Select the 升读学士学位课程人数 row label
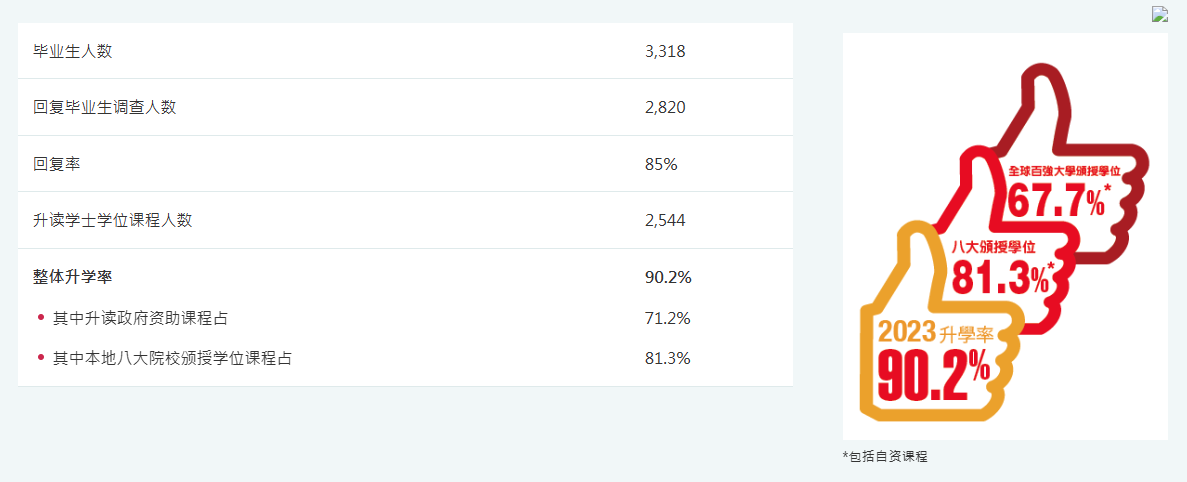Image resolution: width=1187 pixels, height=482 pixels. [x=113, y=220]
